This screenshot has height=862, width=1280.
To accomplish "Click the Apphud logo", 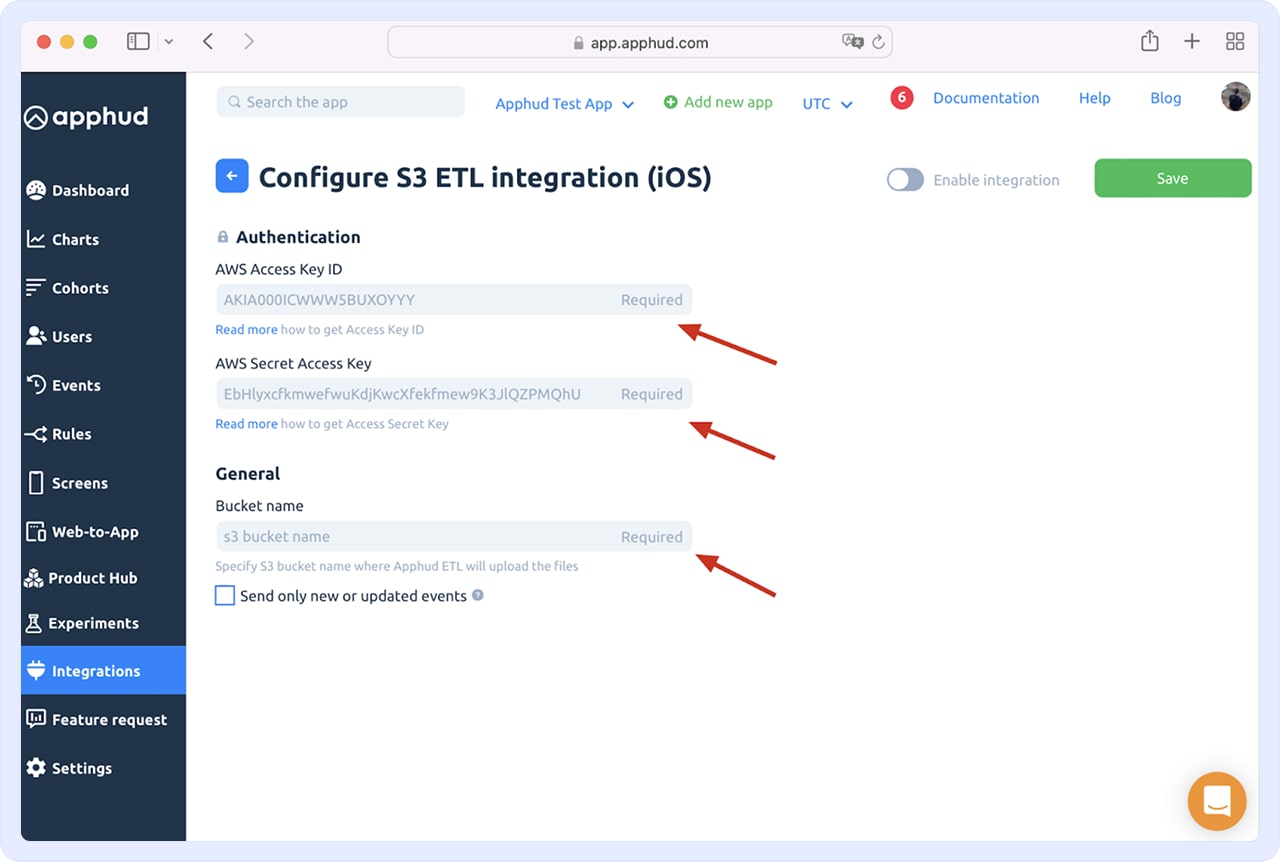I will point(86,117).
